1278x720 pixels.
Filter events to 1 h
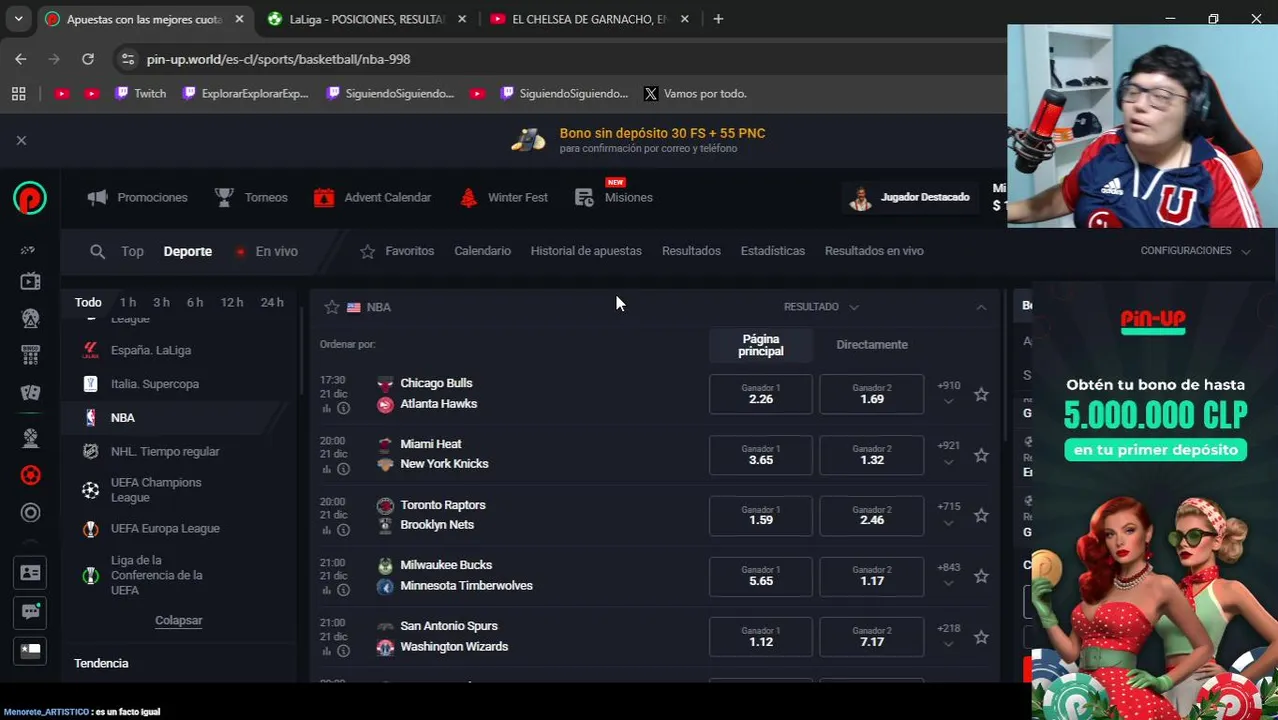coord(128,302)
